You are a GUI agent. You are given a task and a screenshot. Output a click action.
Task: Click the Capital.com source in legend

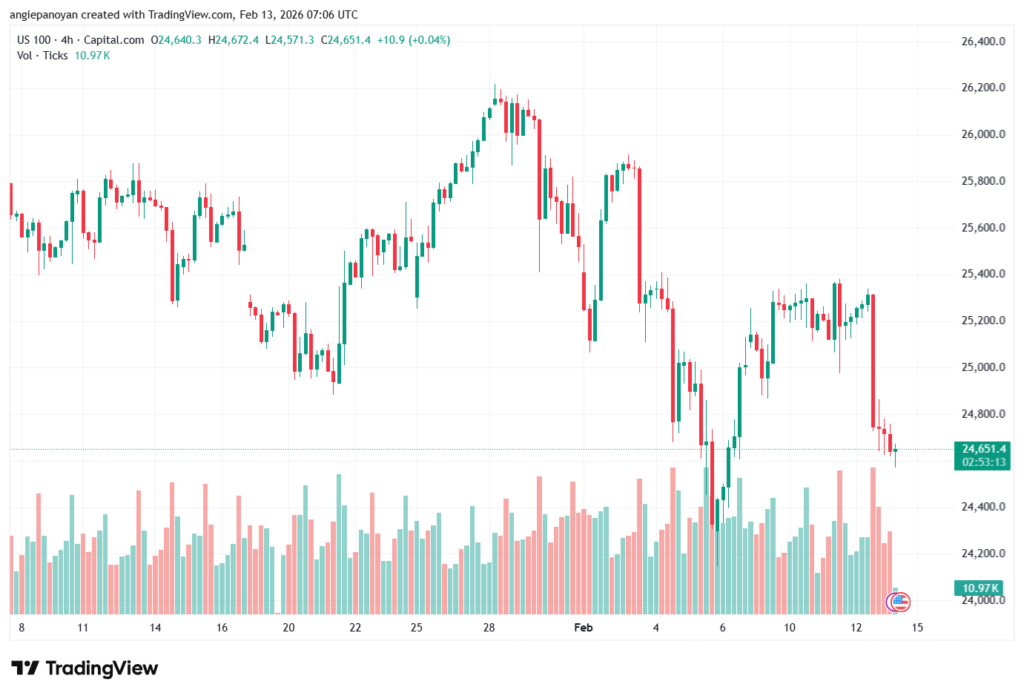115,40
